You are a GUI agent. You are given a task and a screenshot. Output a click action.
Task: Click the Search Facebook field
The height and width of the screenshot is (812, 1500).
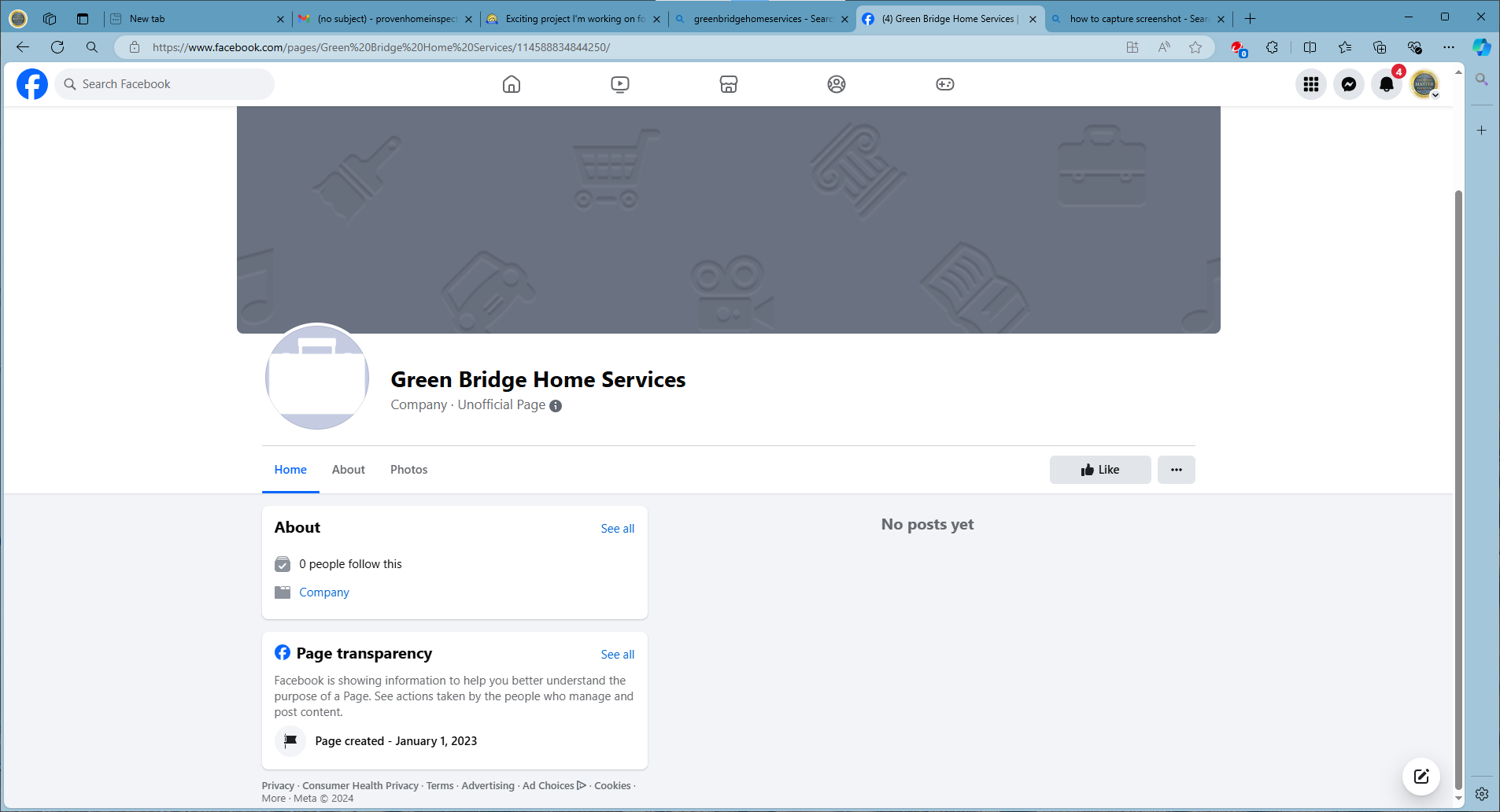(x=164, y=84)
